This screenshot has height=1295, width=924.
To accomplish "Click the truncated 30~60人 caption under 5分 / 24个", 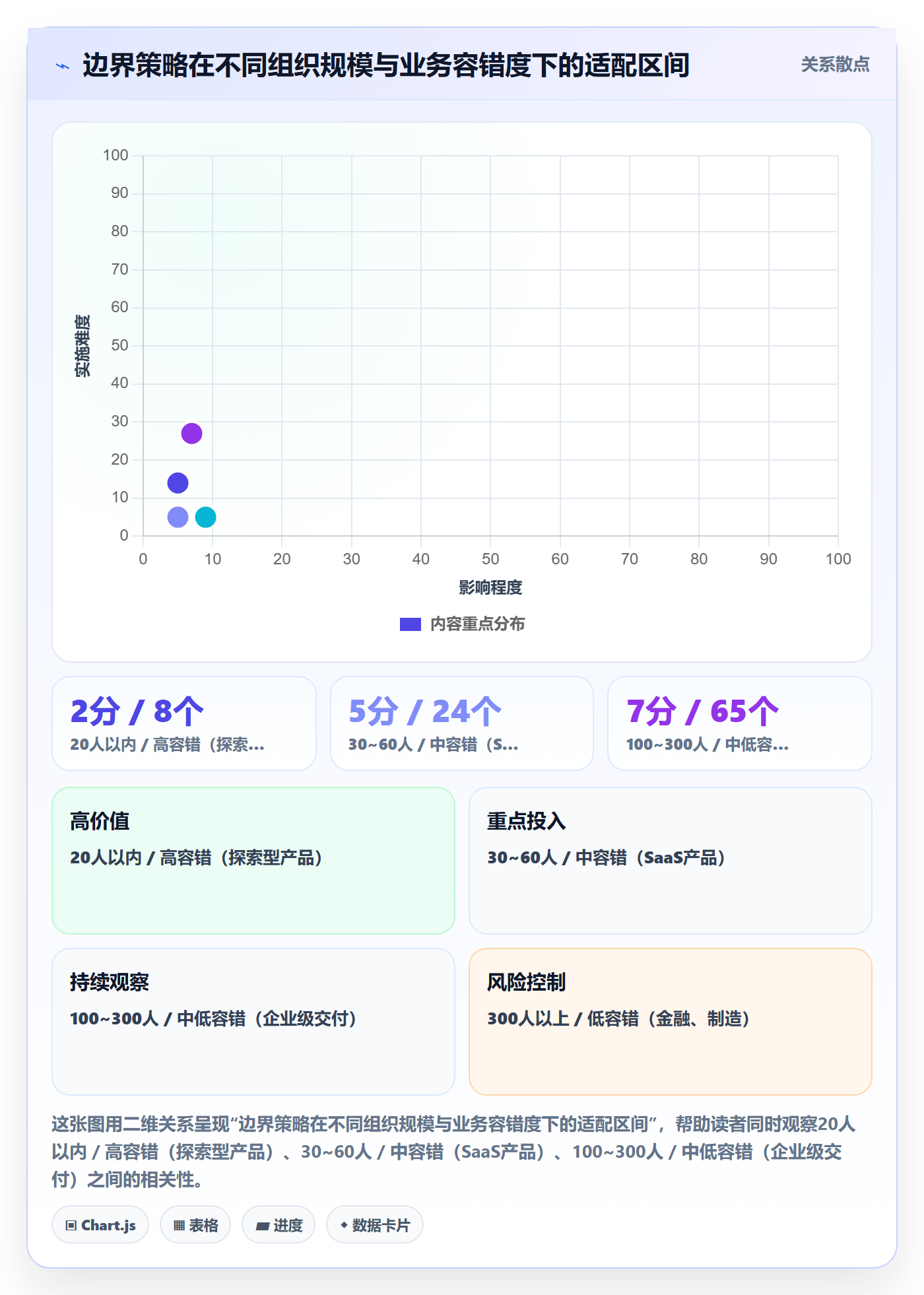I will 434,745.
